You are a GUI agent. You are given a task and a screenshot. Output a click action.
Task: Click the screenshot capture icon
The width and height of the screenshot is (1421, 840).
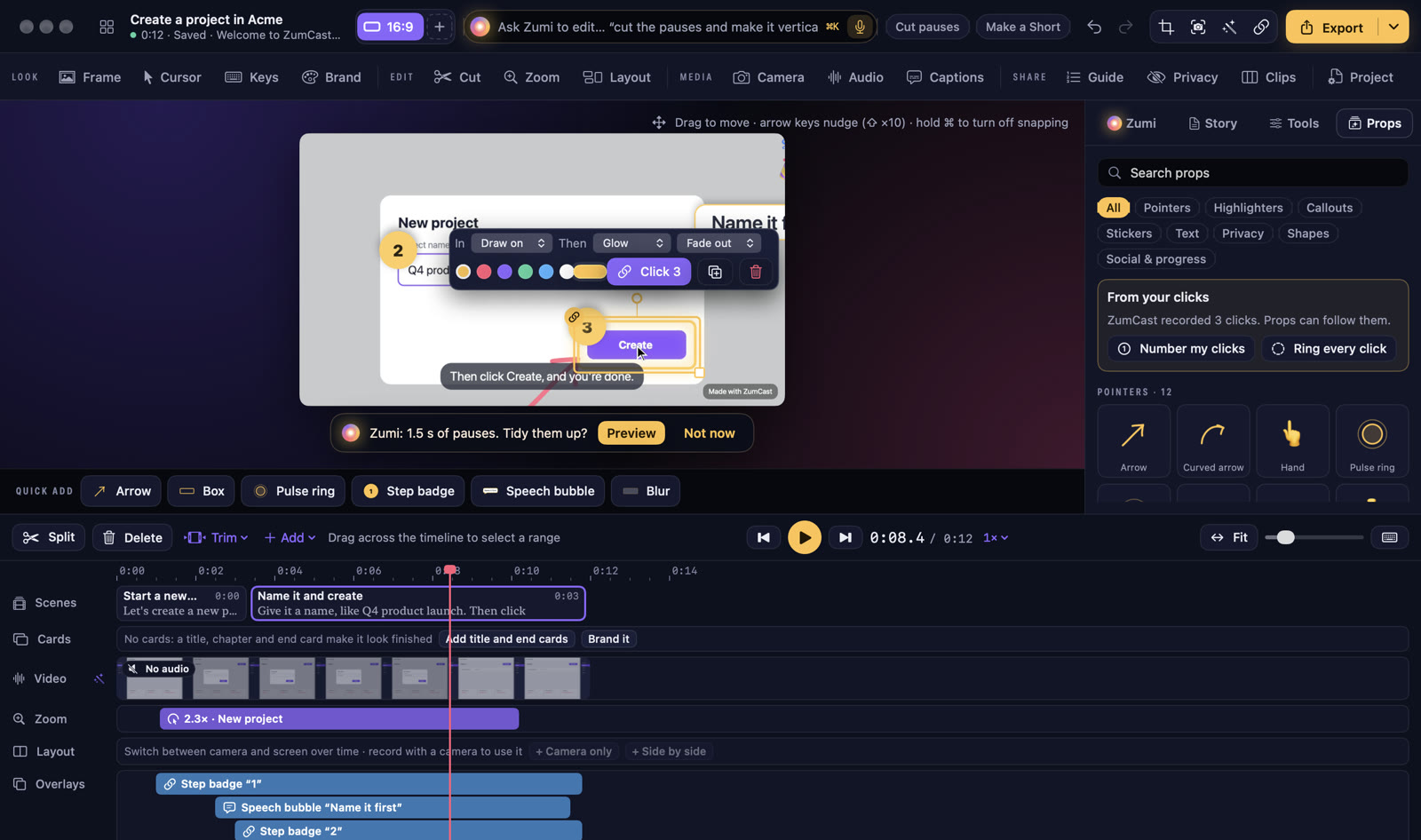pyautogui.click(x=1198, y=27)
